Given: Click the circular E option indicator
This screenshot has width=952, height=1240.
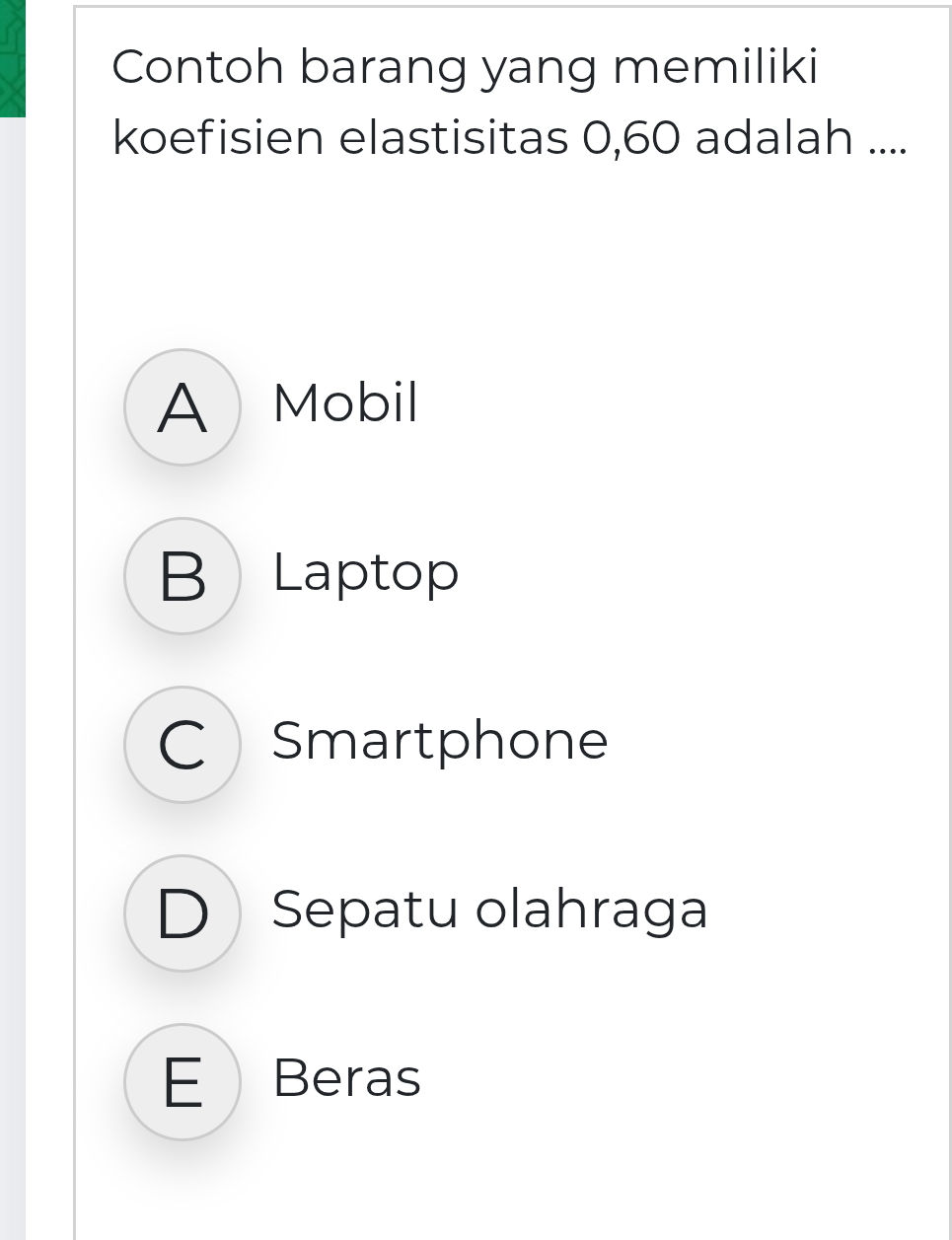Looking at the screenshot, I should [x=183, y=1081].
